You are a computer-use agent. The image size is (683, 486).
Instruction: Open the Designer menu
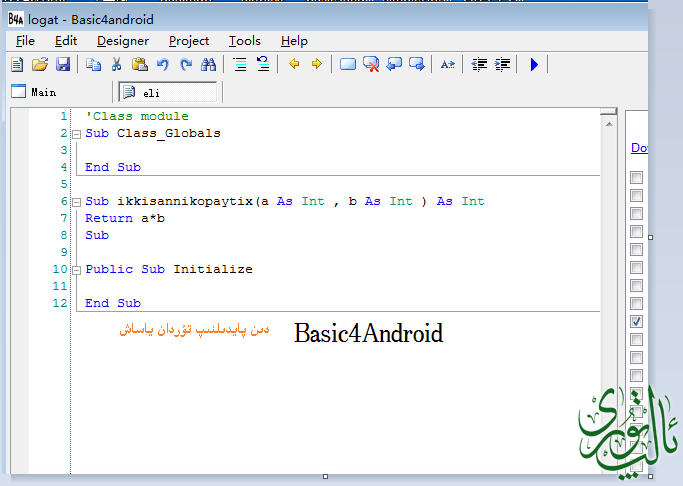[x=123, y=41]
